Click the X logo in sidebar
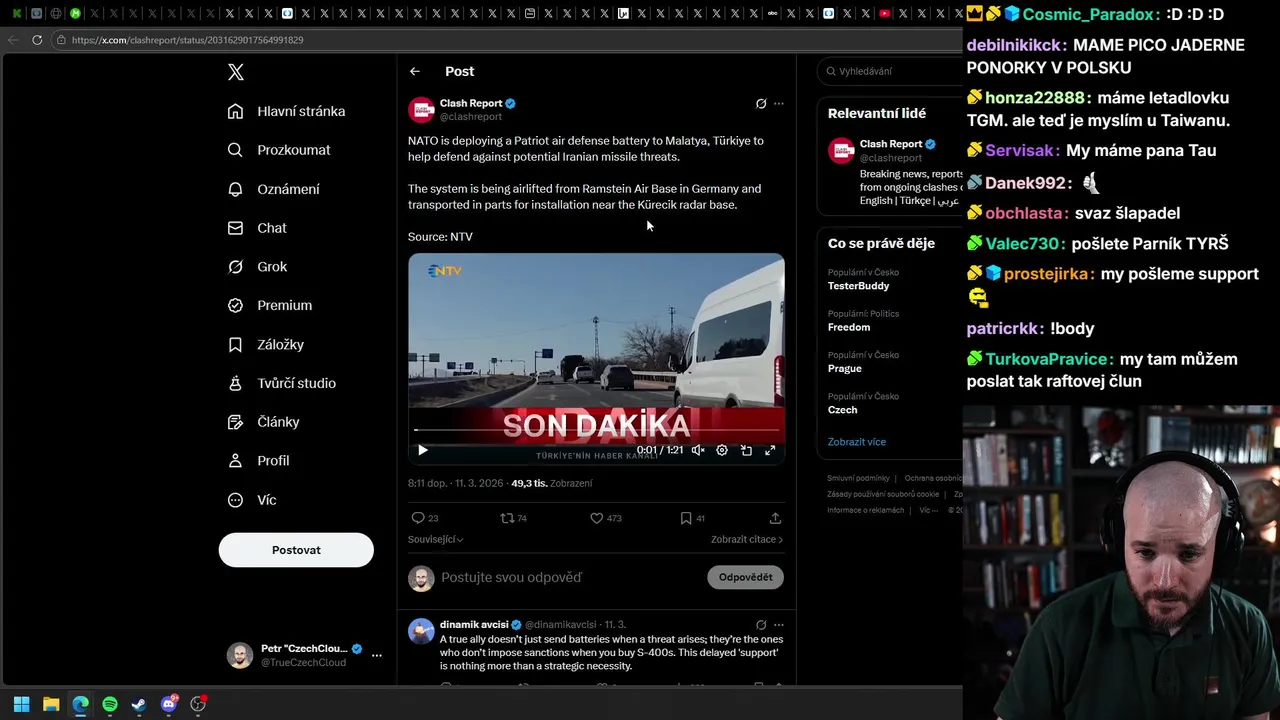The height and width of the screenshot is (720, 1280). (x=236, y=72)
